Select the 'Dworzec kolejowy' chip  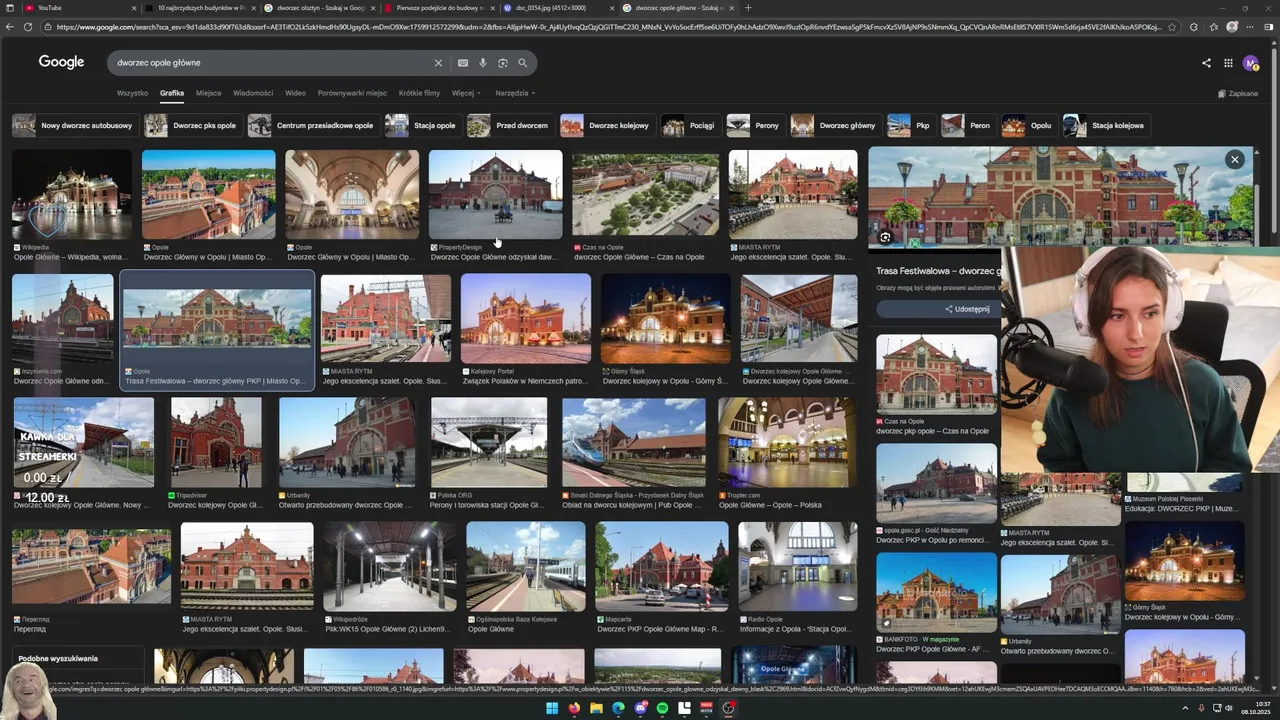pos(606,125)
